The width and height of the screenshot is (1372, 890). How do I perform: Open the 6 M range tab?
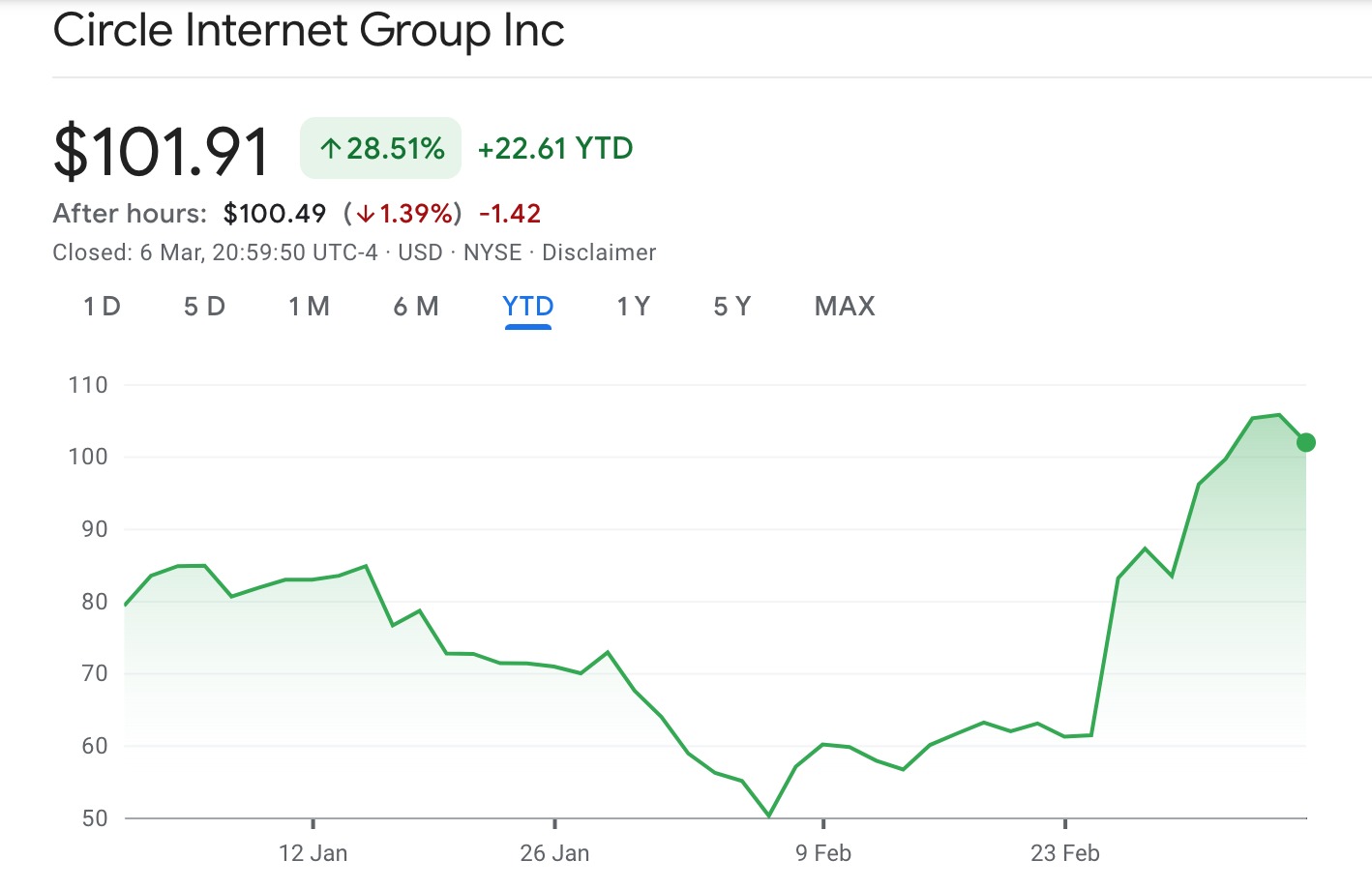416,307
